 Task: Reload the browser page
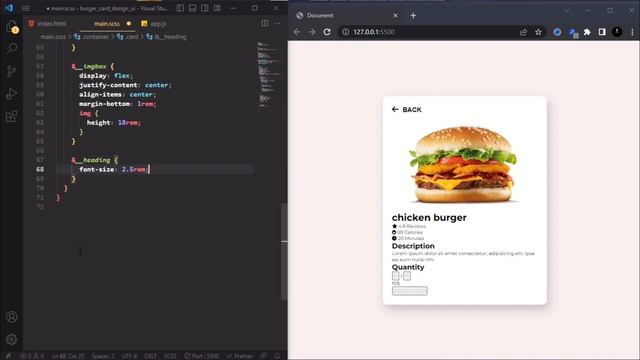point(327,32)
